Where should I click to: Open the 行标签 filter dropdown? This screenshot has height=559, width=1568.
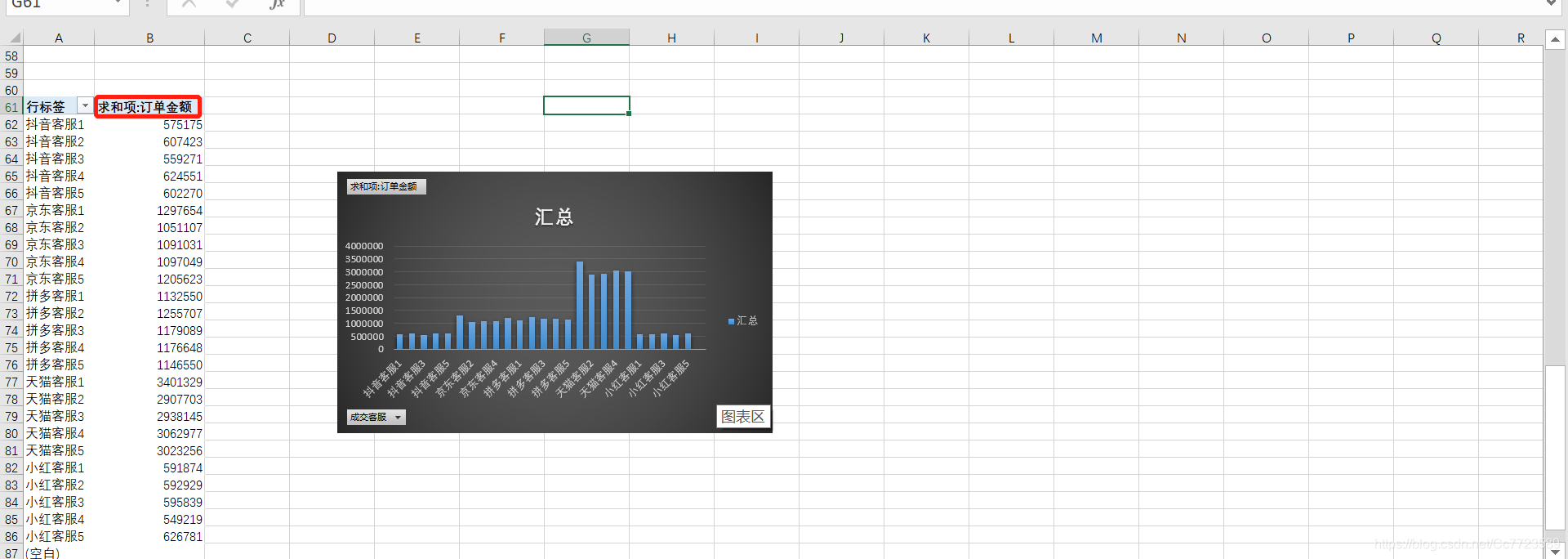(85, 106)
